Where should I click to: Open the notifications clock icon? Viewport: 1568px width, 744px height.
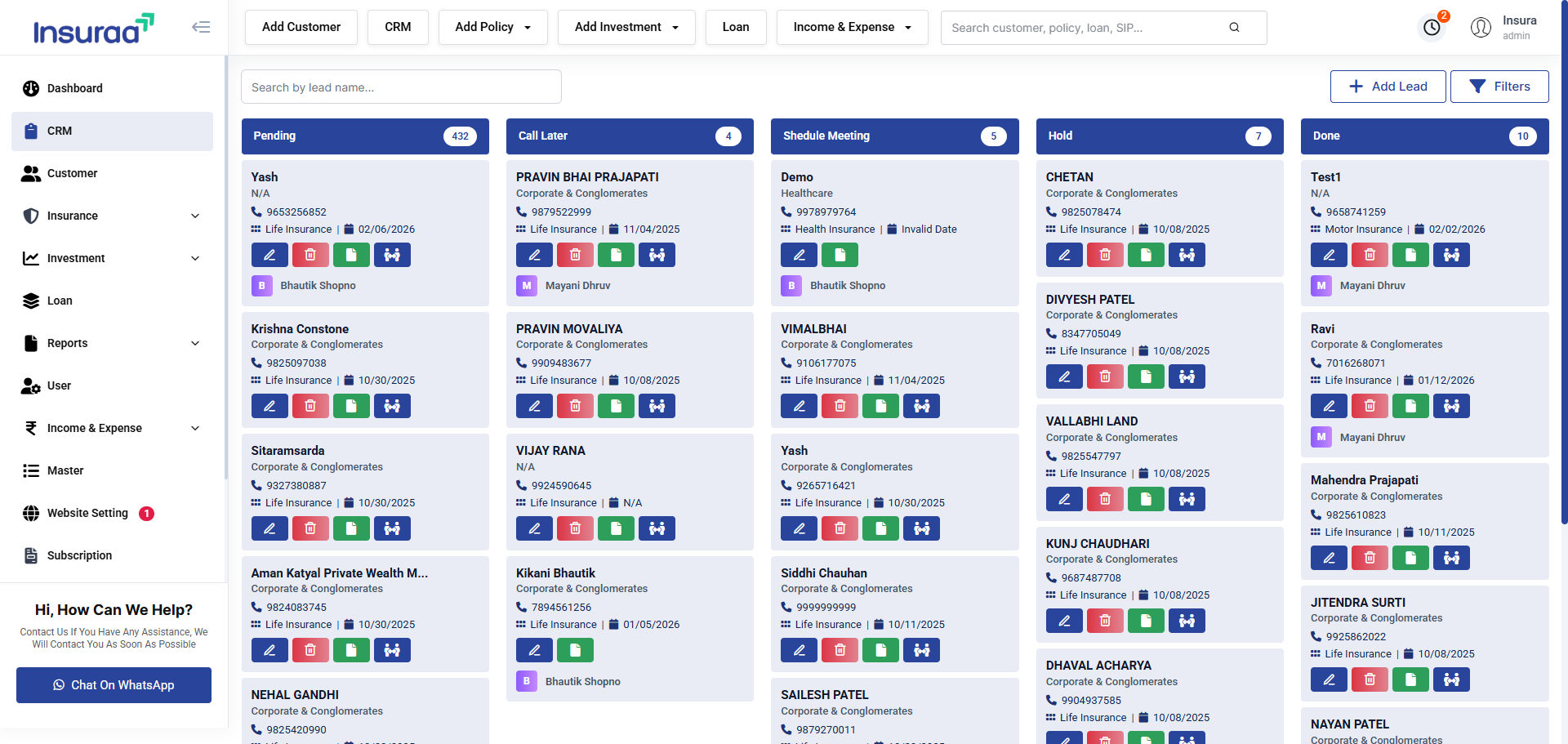coord(1432,27)
